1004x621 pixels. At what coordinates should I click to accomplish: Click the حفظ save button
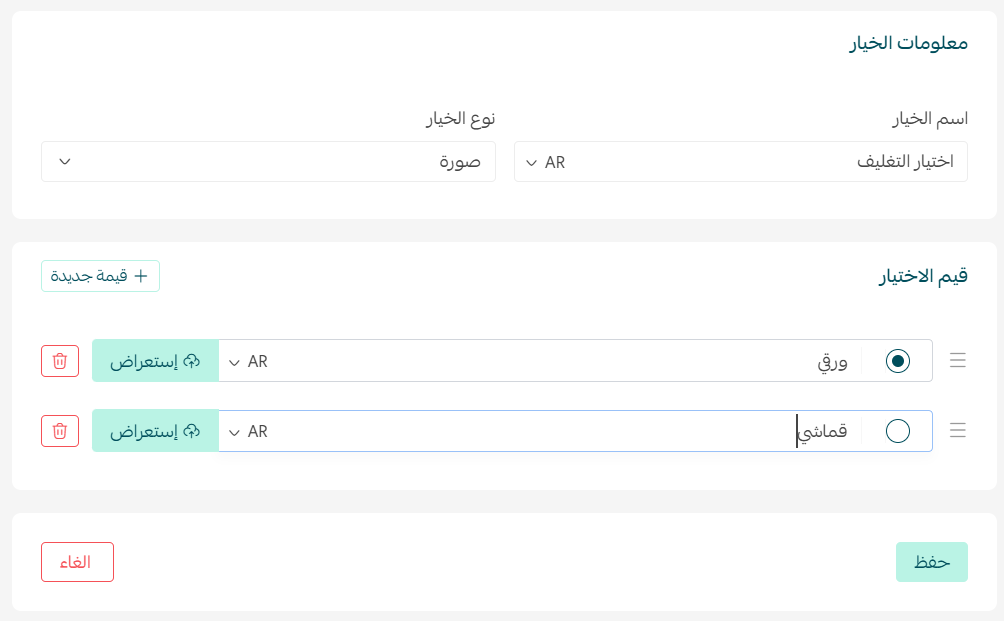coord(931,562)
